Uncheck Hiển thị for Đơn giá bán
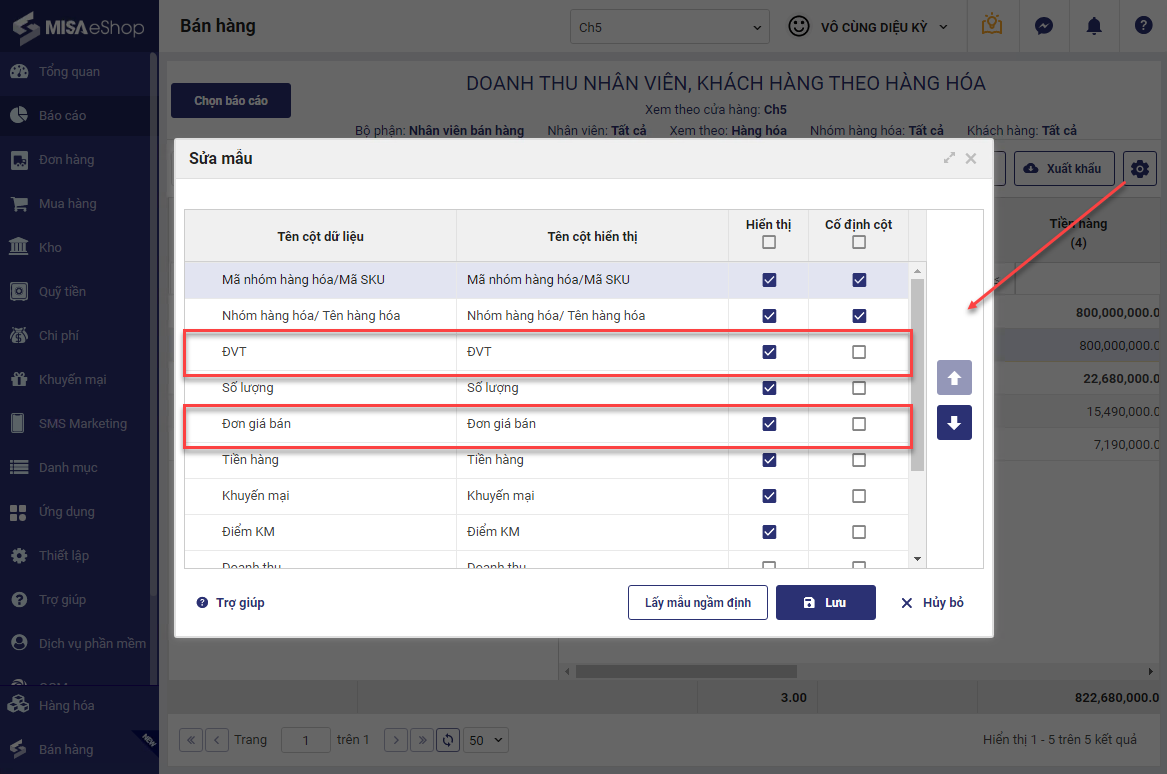The height and width of the screenshot is (774, 1167). pos(769,424)
